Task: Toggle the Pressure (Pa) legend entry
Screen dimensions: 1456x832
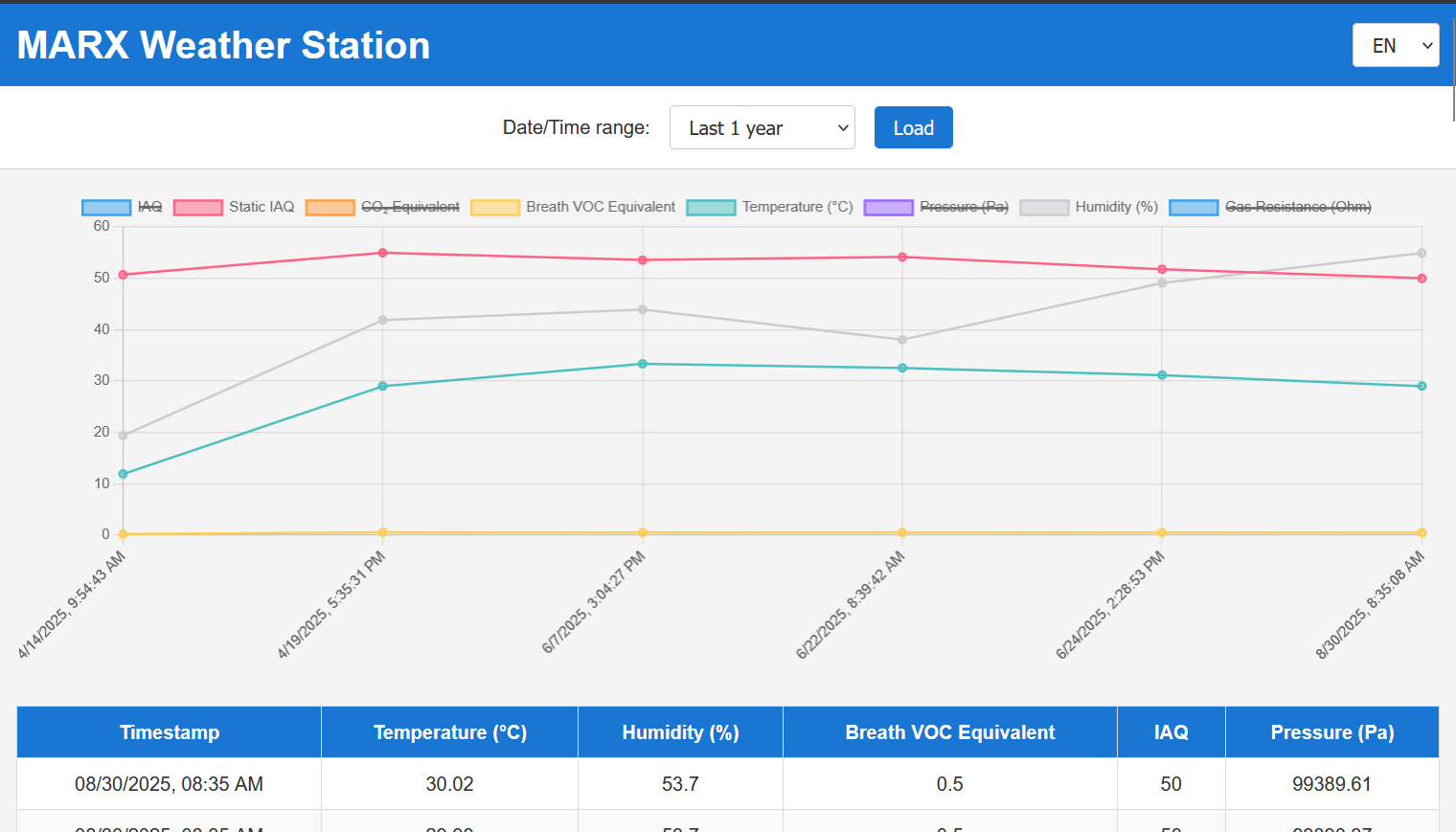Action: click(x=936, y=207)
